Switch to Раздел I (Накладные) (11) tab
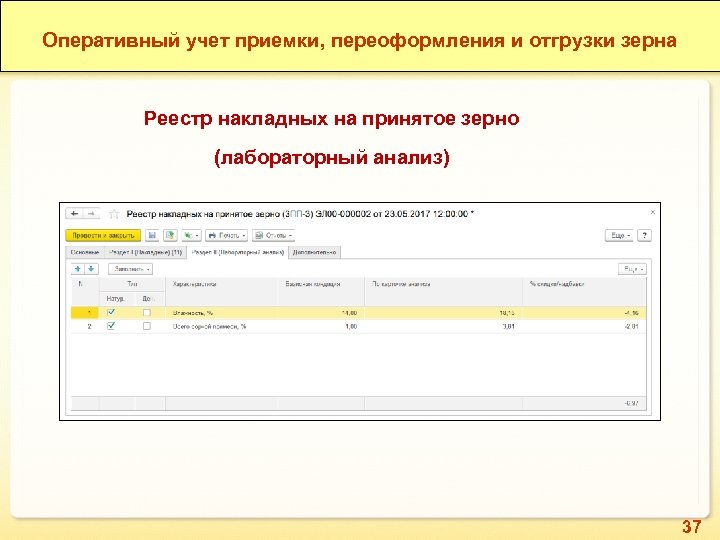Image resolution: width=720 pixels, height=540 pixels. click(146, 253)
